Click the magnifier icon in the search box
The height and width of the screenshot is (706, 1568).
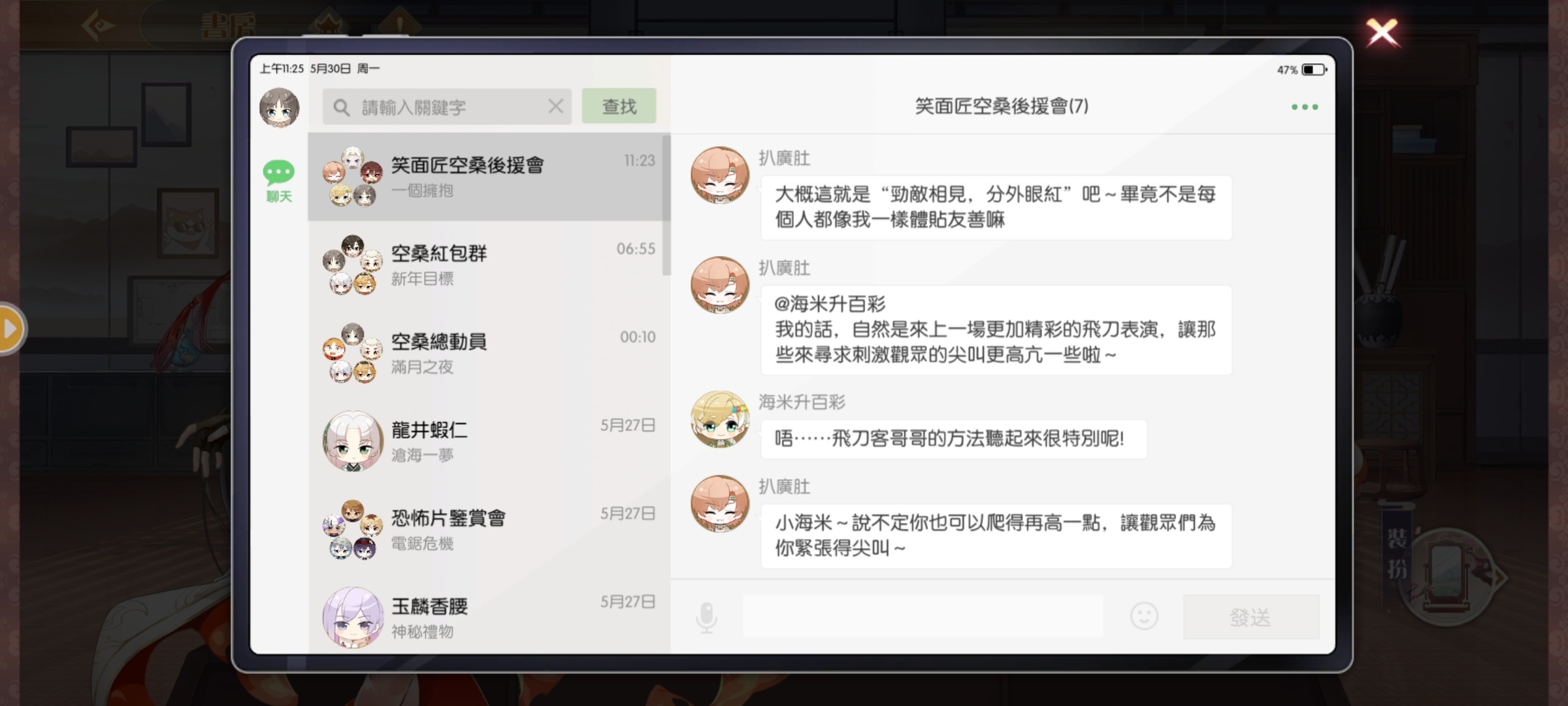[341, 107]
